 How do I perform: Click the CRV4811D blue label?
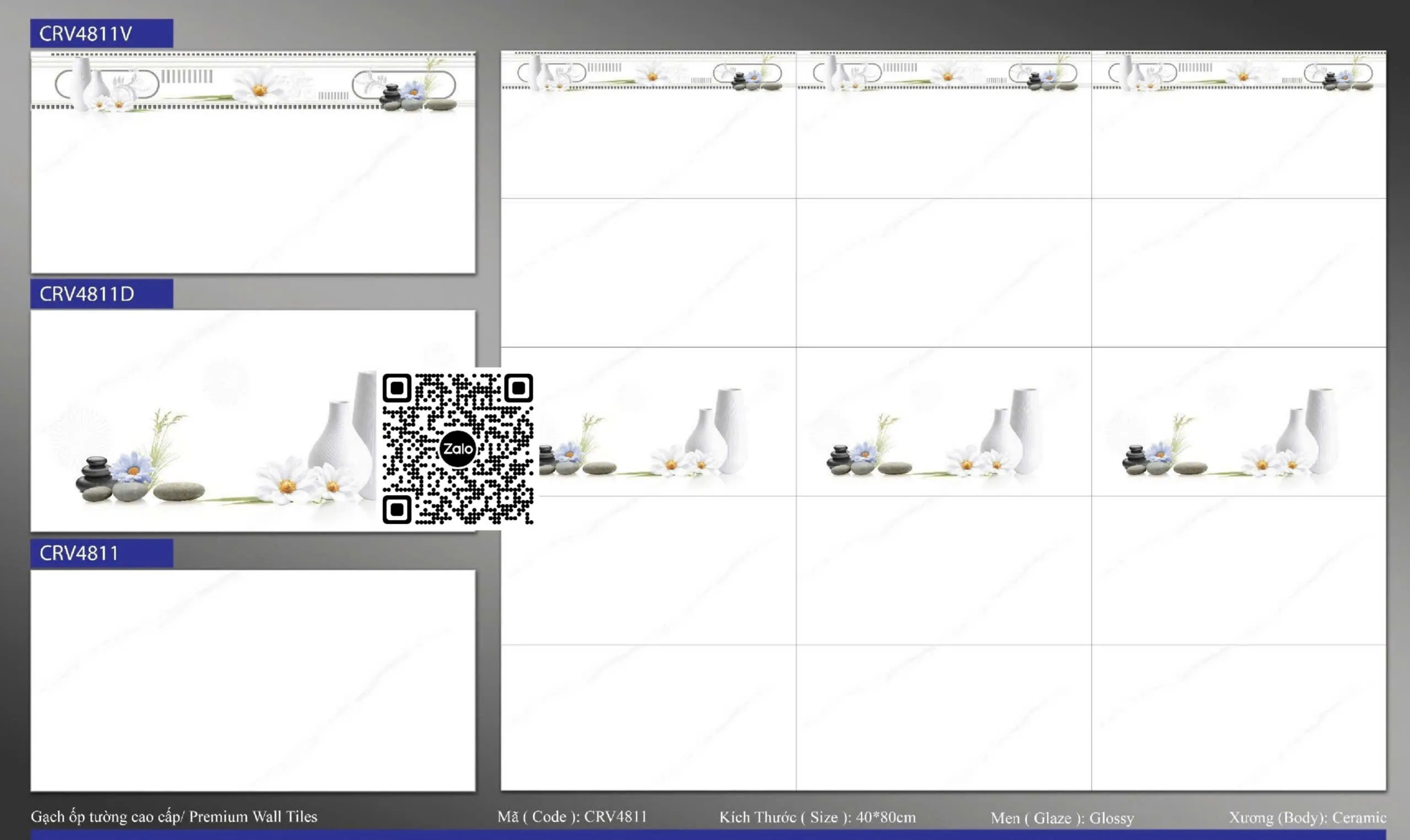coord(101,294)
